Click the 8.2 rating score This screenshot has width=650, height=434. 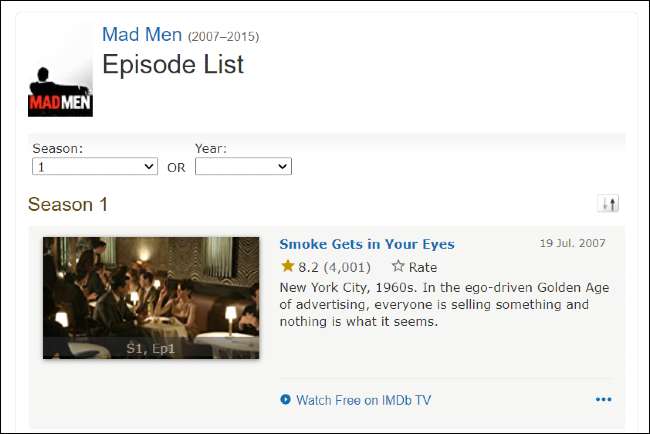click(x=308, y=267)
